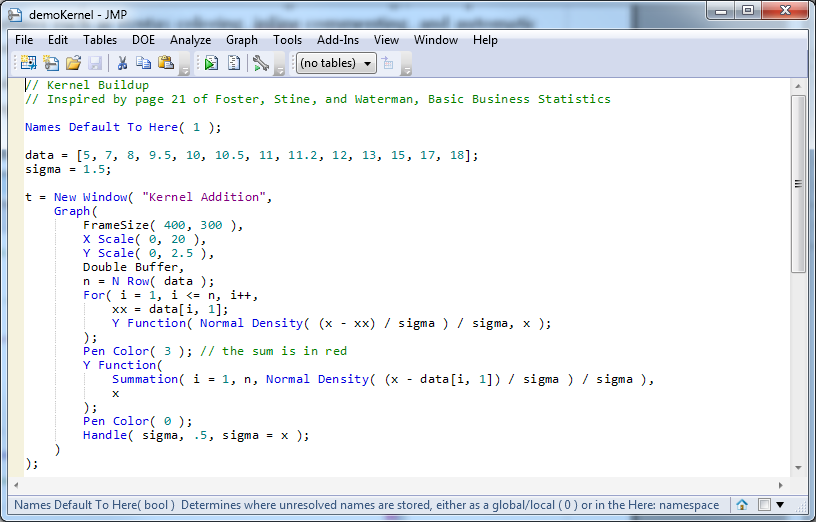Run the script with the green arrow icon
This screenshot has height=522, width=816.
pyautogui.click(x=211, y=63)
